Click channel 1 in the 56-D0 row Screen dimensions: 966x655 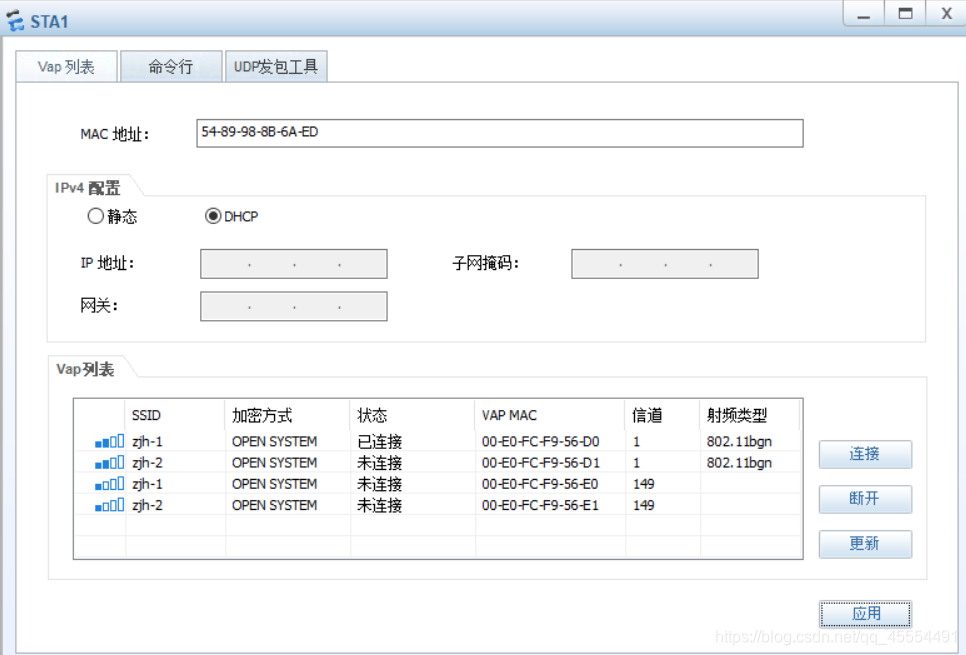coord(636,441)
